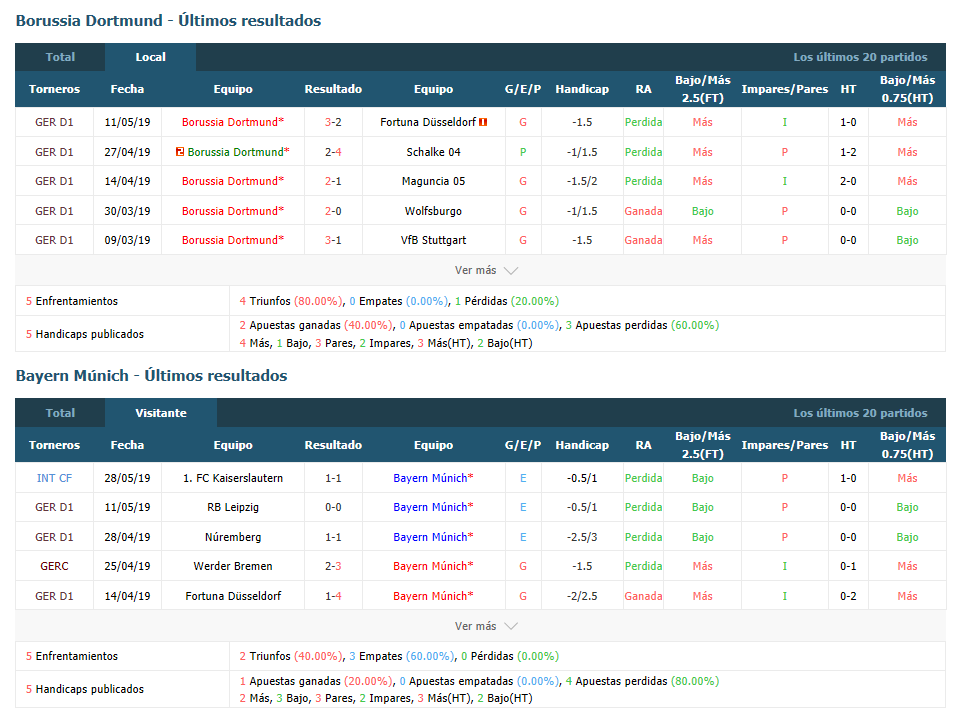Click 3-2 result for 11/05/19 Dortmund match
This screenshot has height=717, width=954.
[x=333, y=122]
